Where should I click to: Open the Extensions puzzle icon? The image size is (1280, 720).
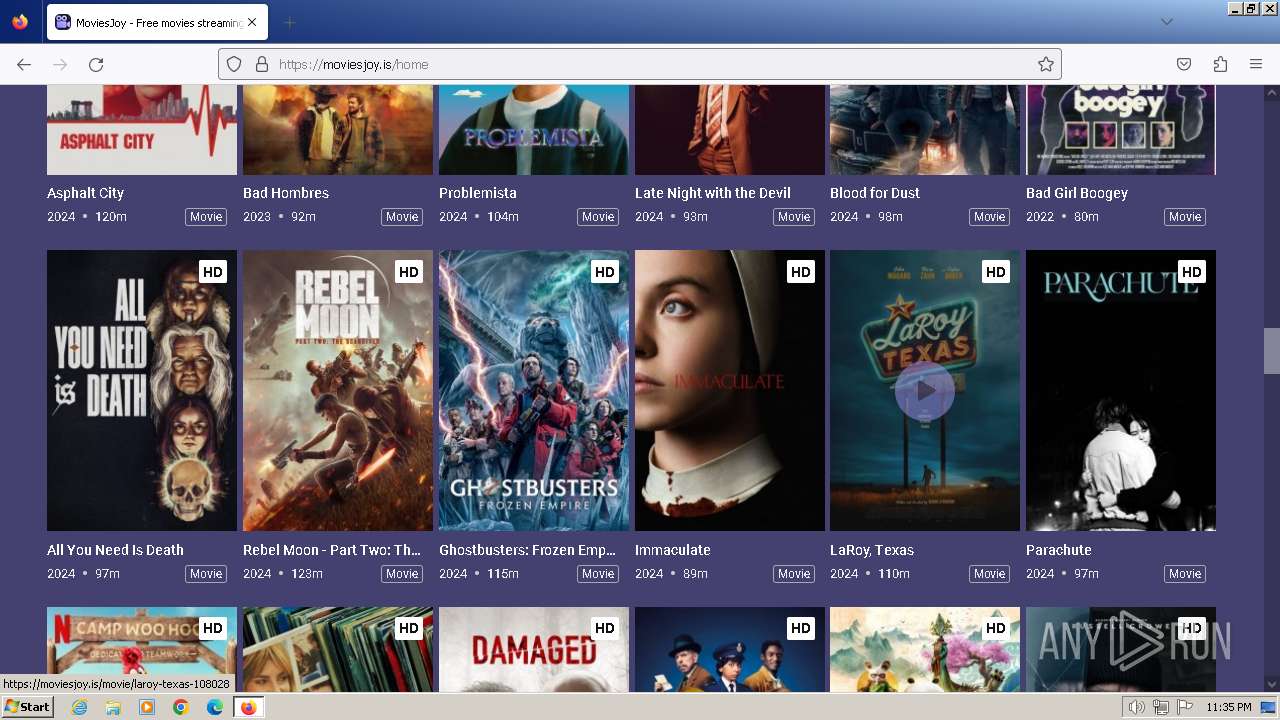(1220, 64)
